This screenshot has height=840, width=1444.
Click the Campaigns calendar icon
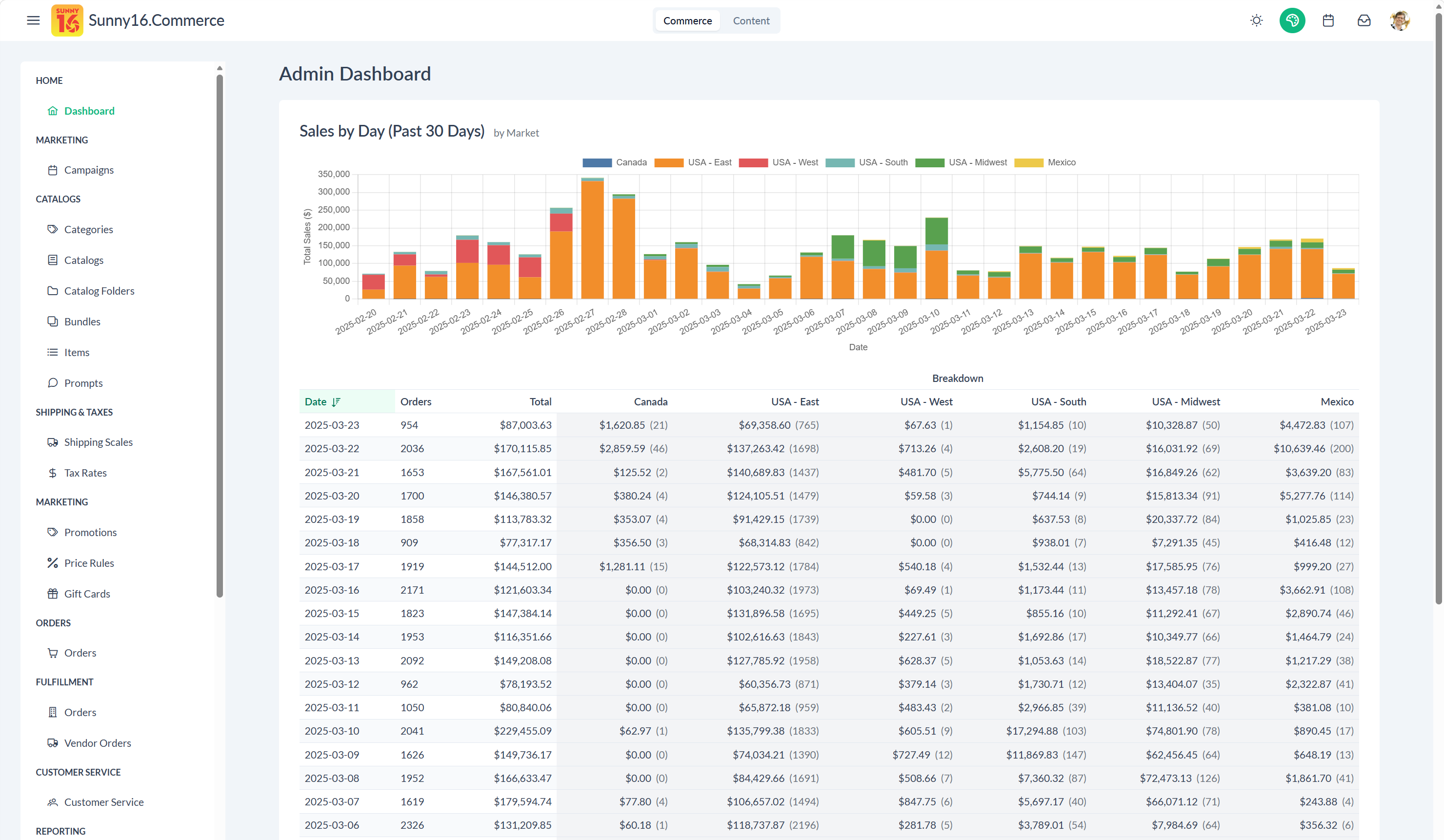click(x=53, y=170)
